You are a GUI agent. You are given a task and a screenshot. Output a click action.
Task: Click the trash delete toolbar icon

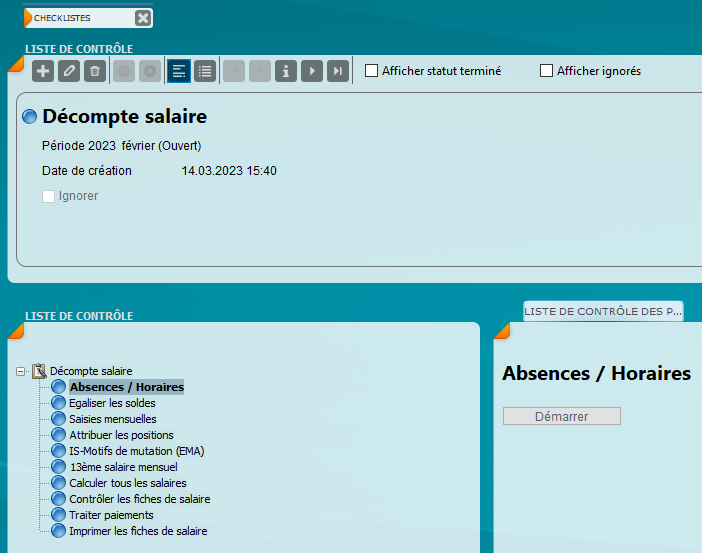[95, 71]
